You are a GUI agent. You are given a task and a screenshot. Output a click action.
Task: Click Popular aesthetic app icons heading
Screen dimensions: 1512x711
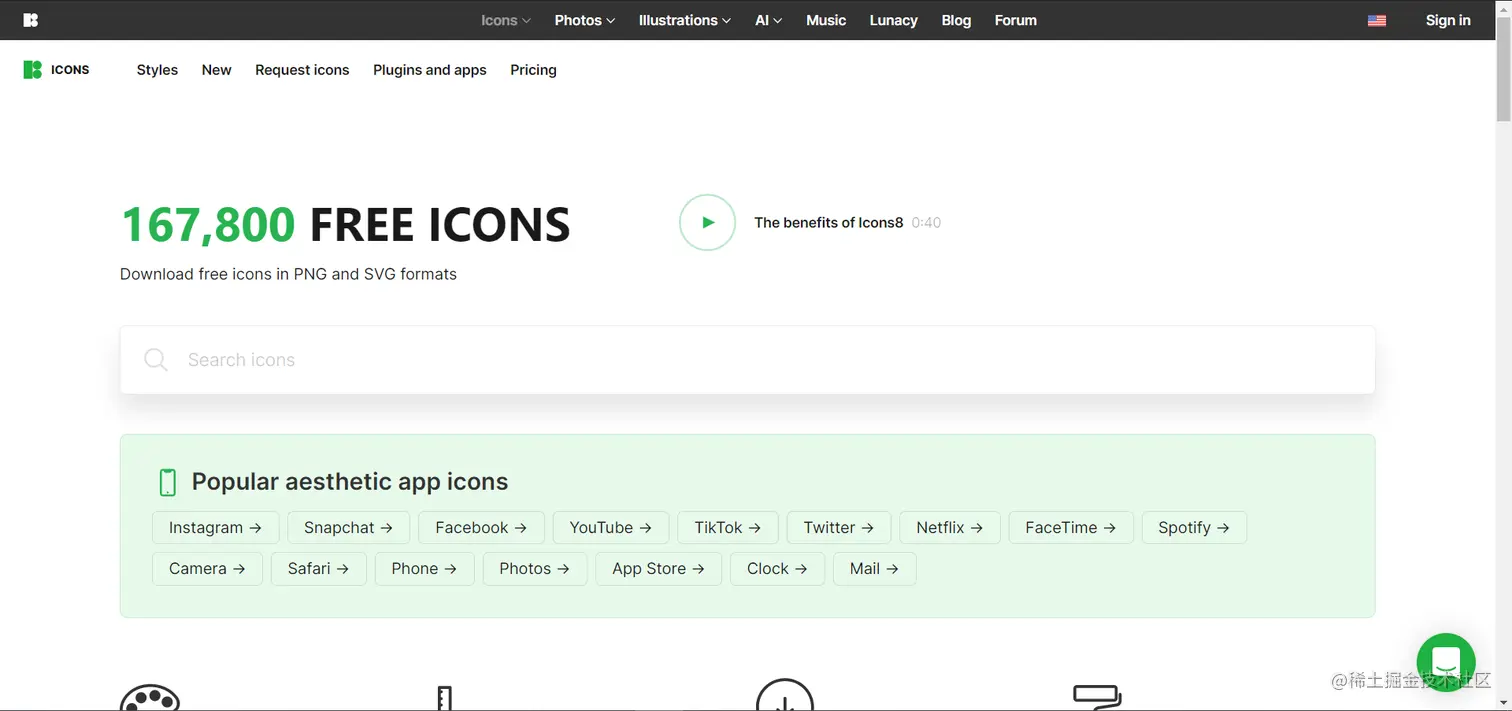(x=350, y=482)
